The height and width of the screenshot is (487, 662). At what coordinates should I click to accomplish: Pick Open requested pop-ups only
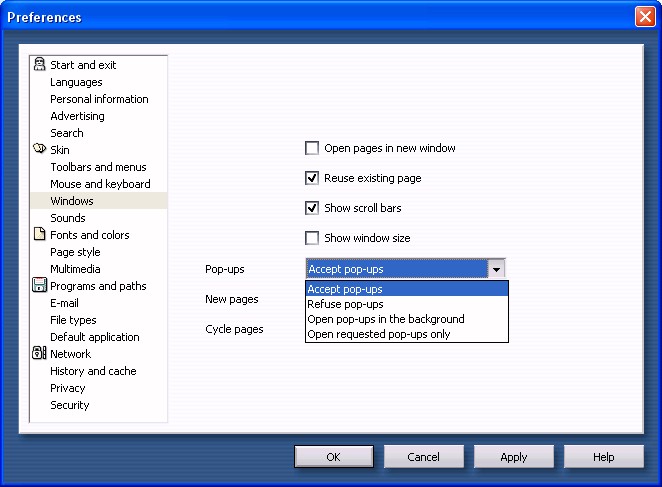click(x=379, y=334)
